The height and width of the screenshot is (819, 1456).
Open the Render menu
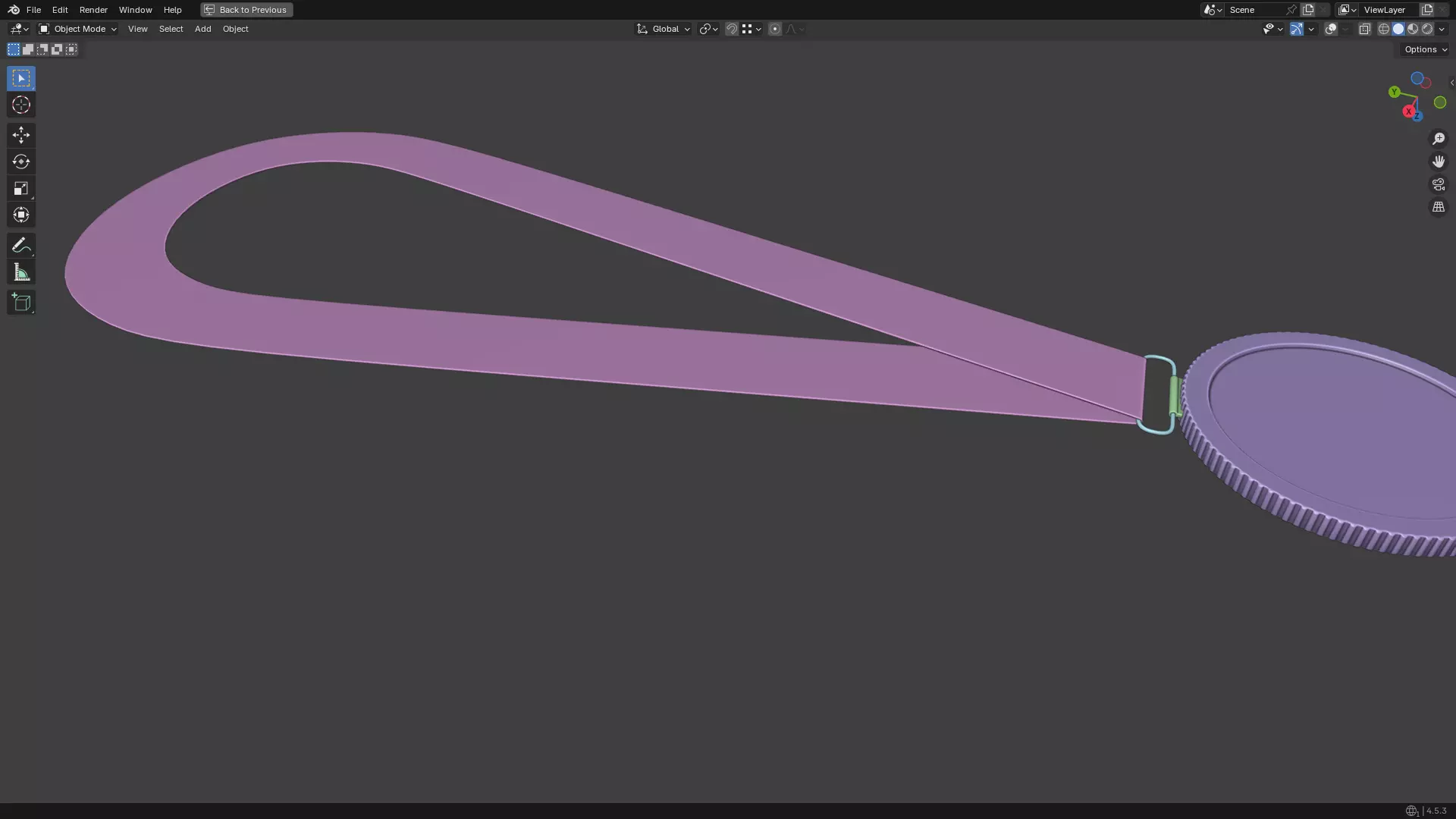pyautogui.click(x=93, y=10)
